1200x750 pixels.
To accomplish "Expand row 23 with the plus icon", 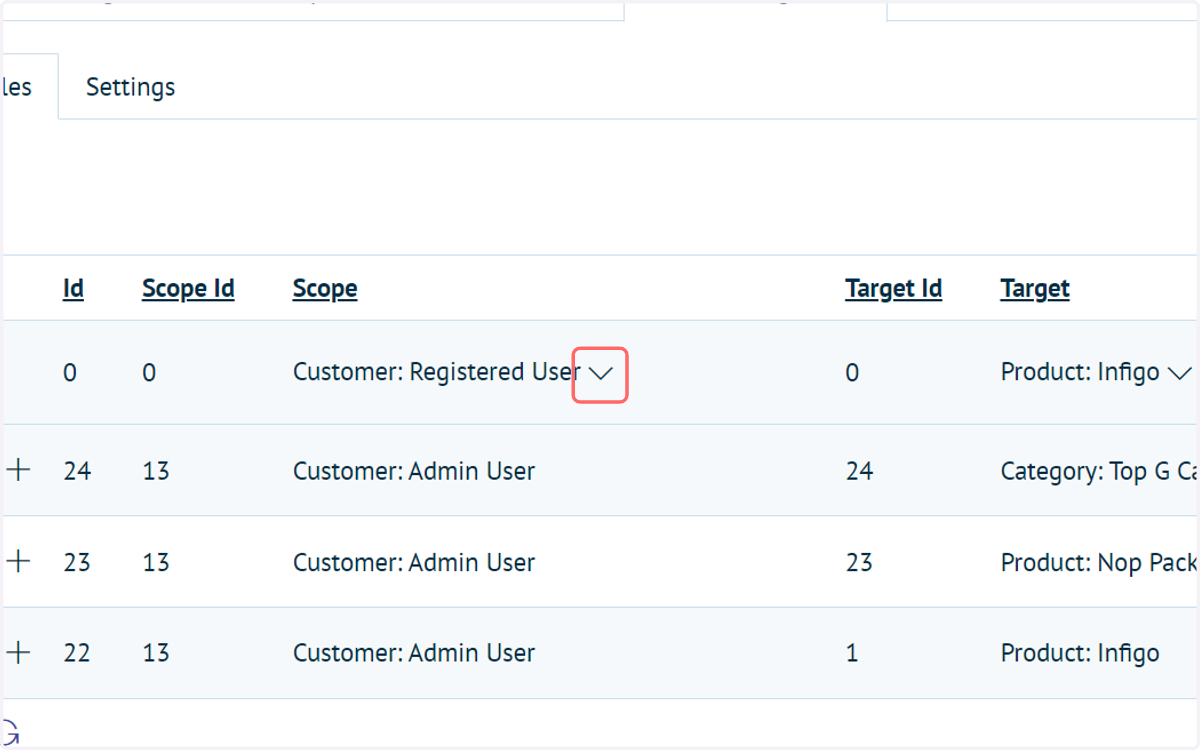I will (19, 561).
